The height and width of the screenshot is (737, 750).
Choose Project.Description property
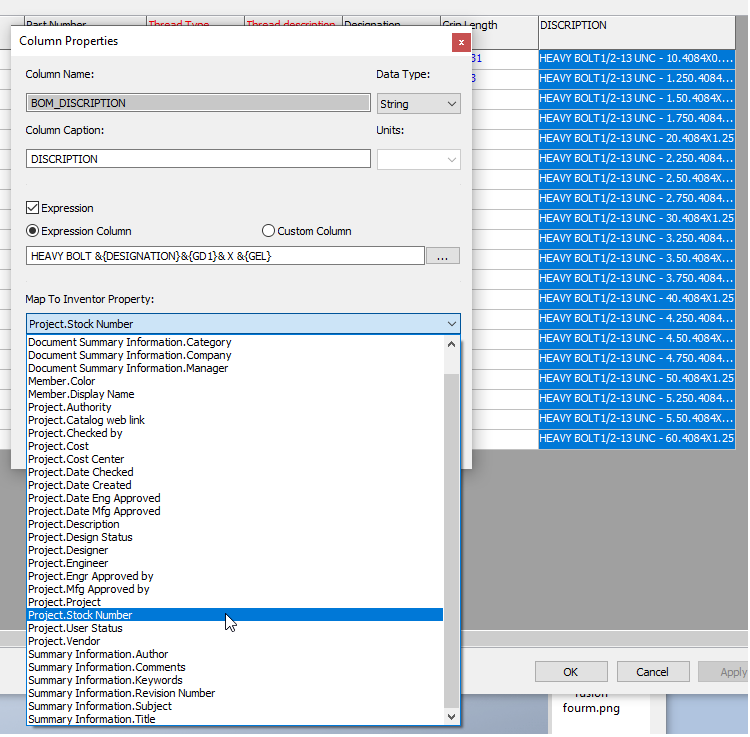click(x=235, y=524)
